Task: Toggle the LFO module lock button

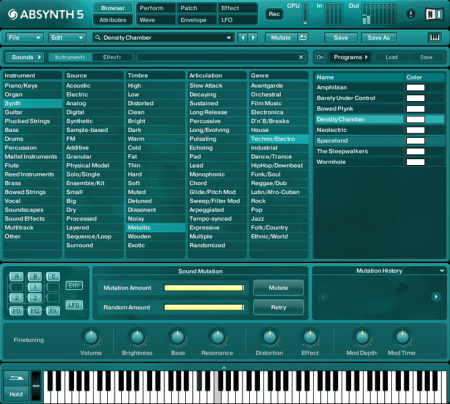Action: (74, 305)
